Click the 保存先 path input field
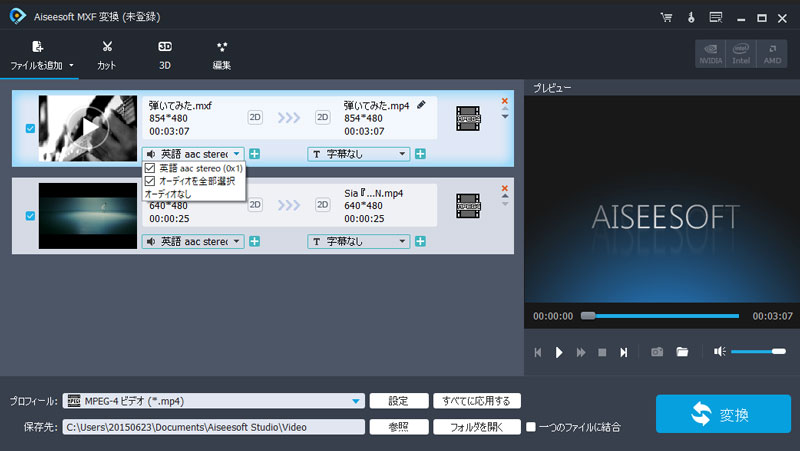This screenshot has height=451, width=800. click(214, 427)
